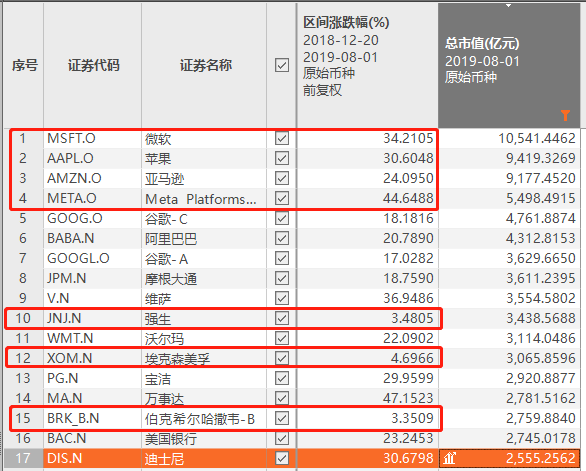This screenshot has height=471, width=586.
Task: Click the 苹果 security name
Action: coord(158,159)
